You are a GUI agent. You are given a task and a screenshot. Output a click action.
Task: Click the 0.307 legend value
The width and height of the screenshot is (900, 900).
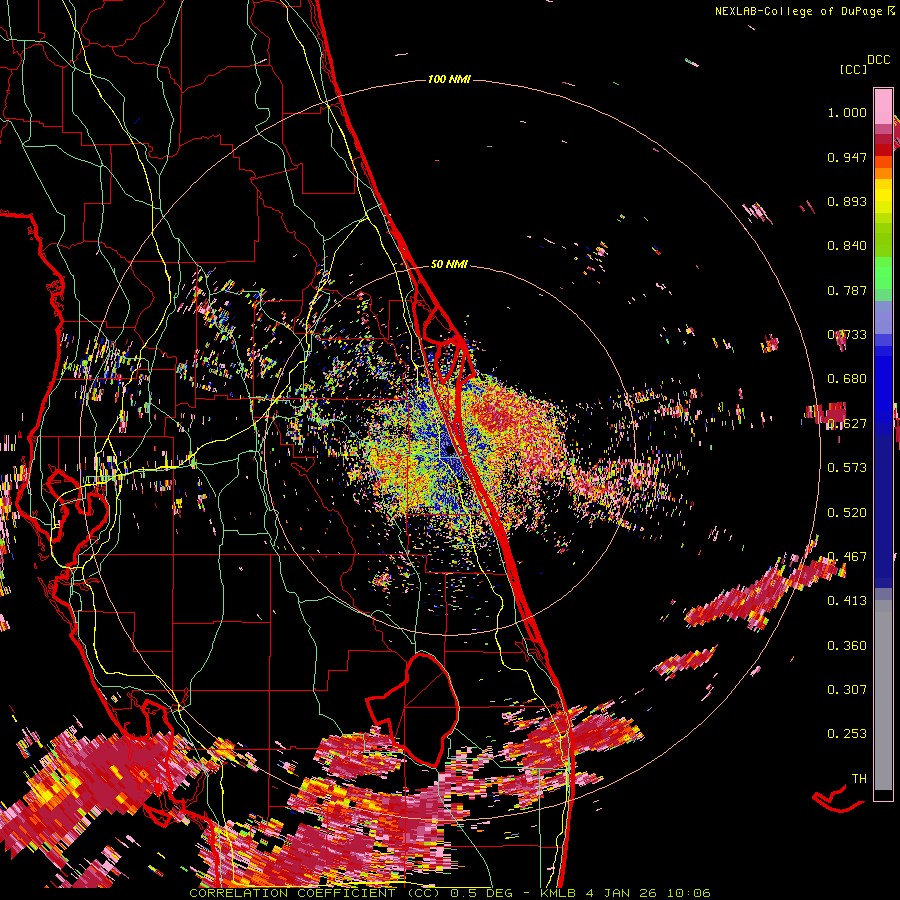click(847, 690)
